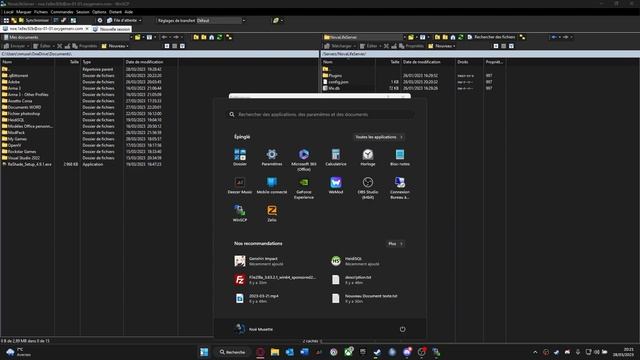Image resolution: width=640 pixels, height=360 pixels.
Task: Click Synchroniser in WinSCP toolbar
Action: click(x=33, y=20)
